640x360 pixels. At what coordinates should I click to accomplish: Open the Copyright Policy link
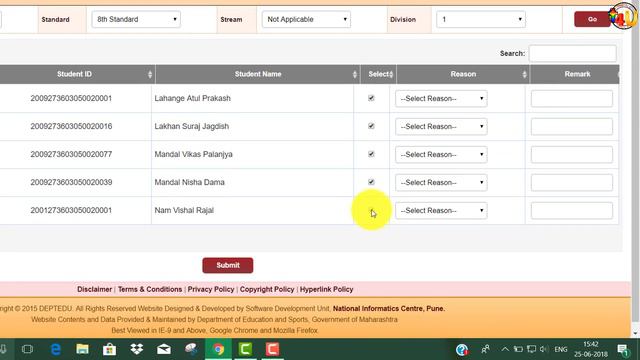click(267, 289)
